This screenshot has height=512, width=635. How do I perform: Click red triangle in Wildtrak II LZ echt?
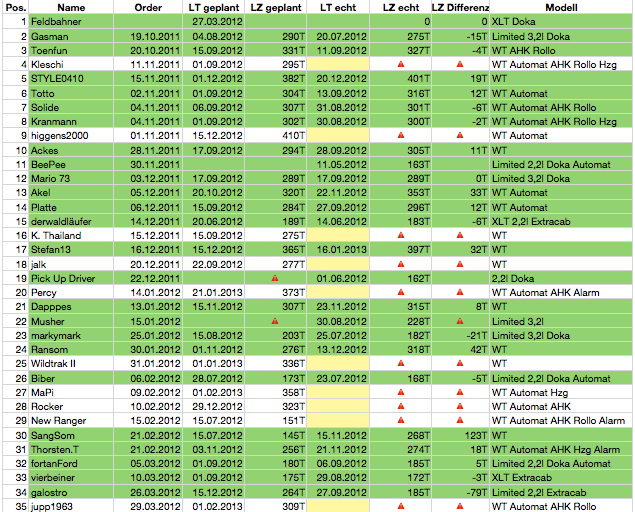[x=401, y=363]
